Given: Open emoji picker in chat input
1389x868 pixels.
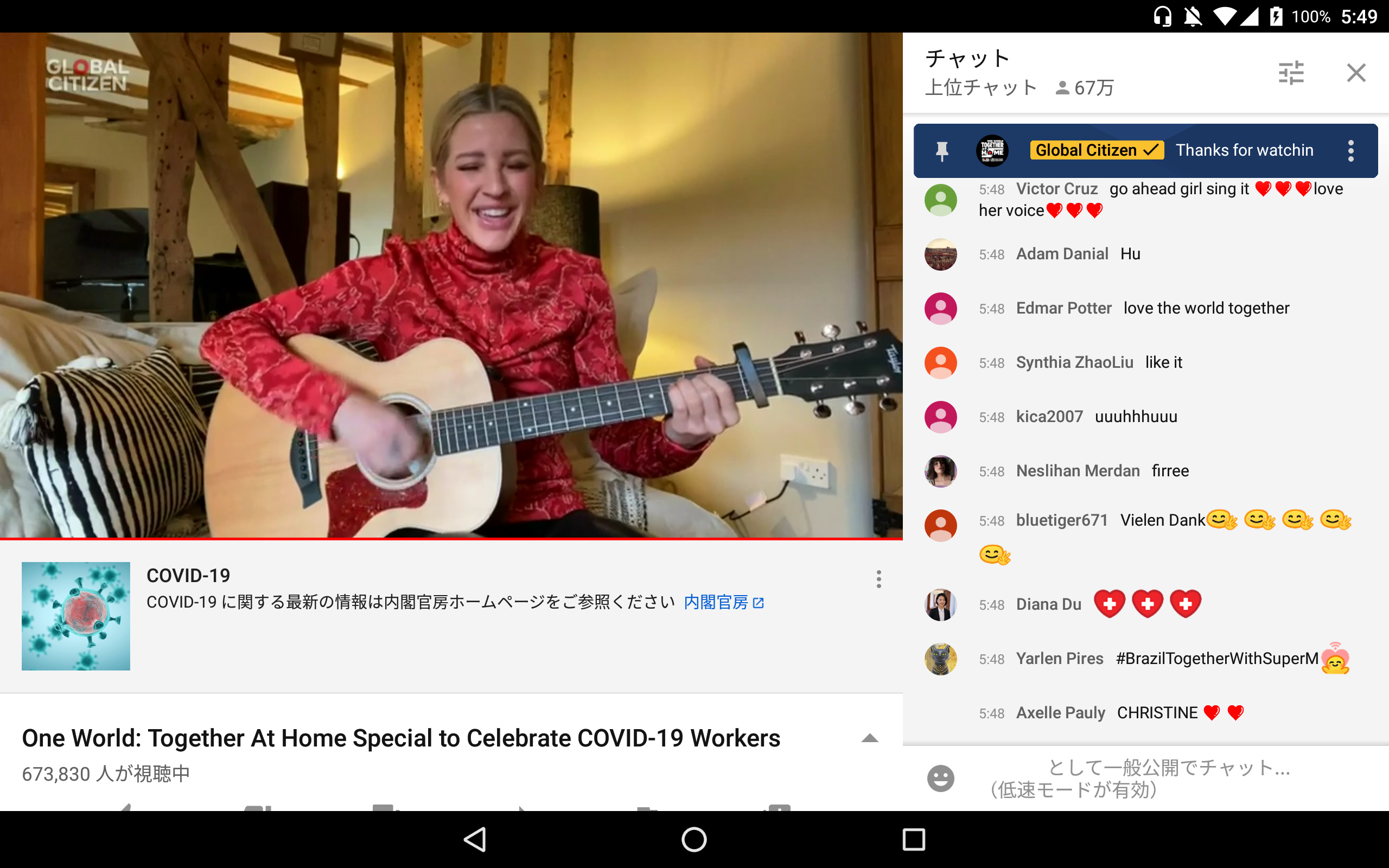Looking at the screenshot, I should pyautogui.click(x=940, y=778).
